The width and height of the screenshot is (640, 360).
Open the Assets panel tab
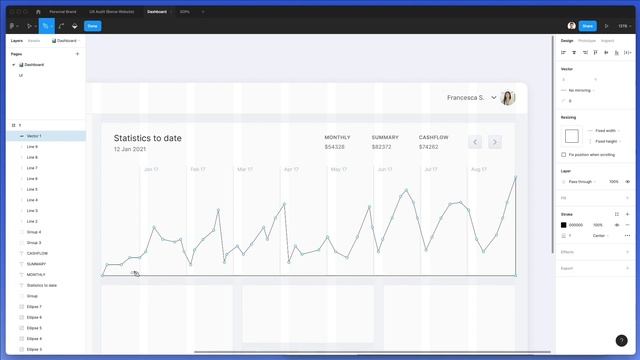click(34, 41)
